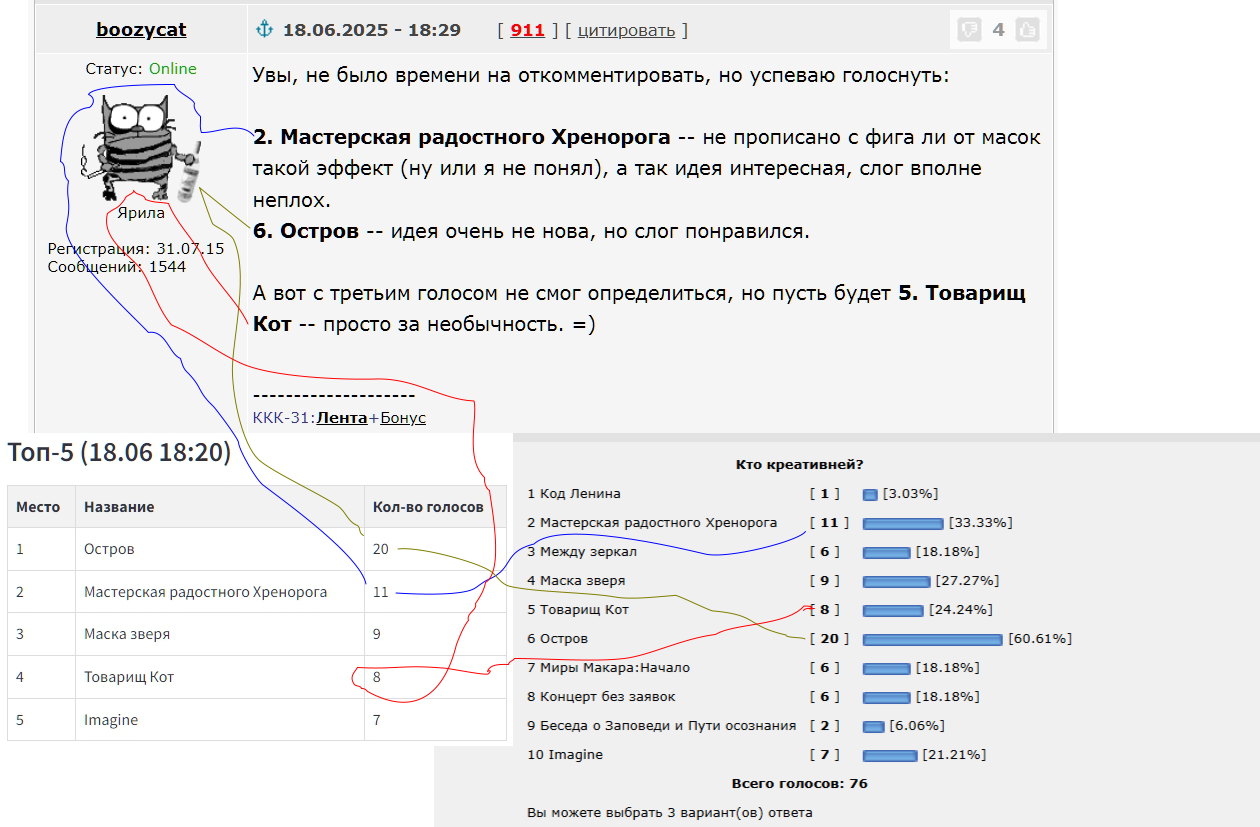Screen dimensions: 1260x827
Task: Click the Imagine row in Топ-5 table
Action: coord(111,720)
